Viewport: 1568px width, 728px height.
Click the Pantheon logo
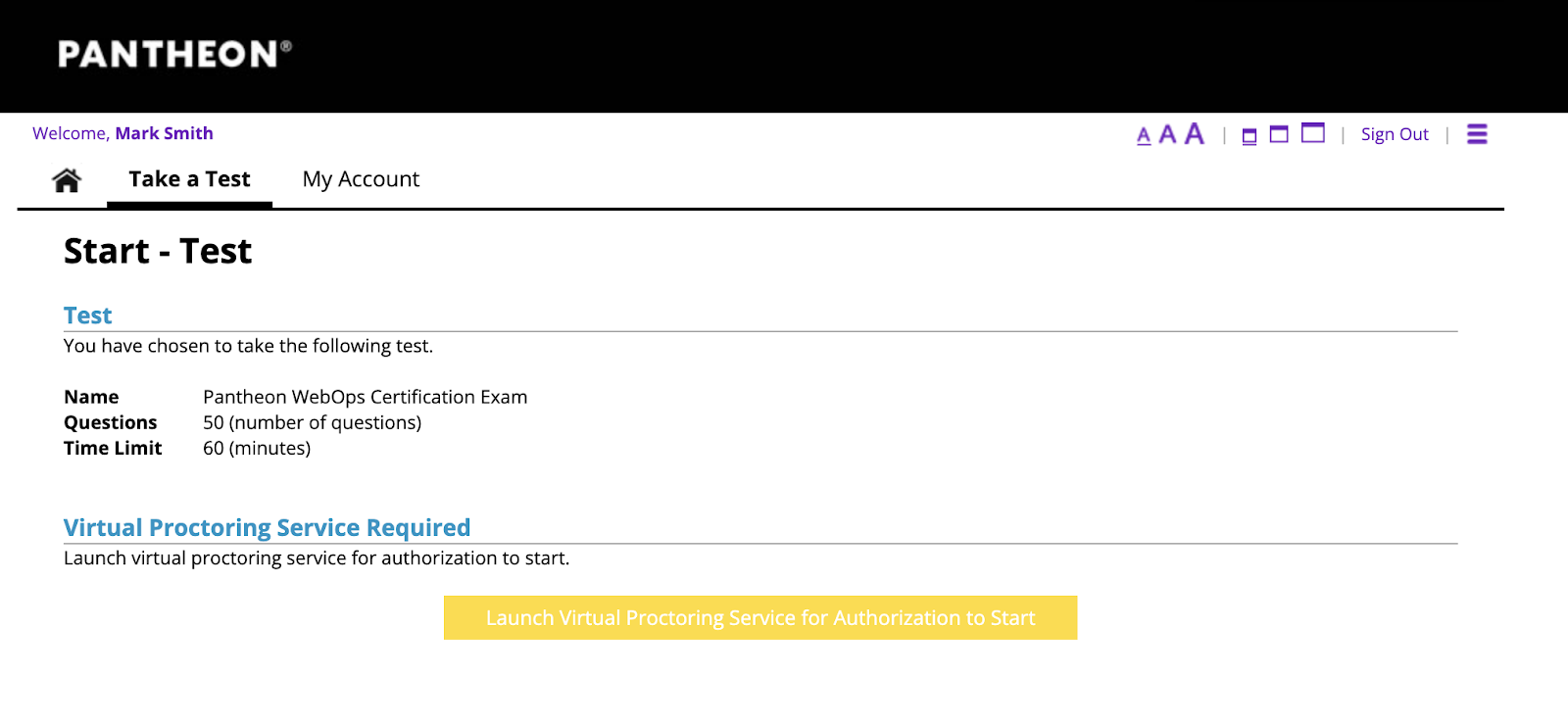click(174, 54)
